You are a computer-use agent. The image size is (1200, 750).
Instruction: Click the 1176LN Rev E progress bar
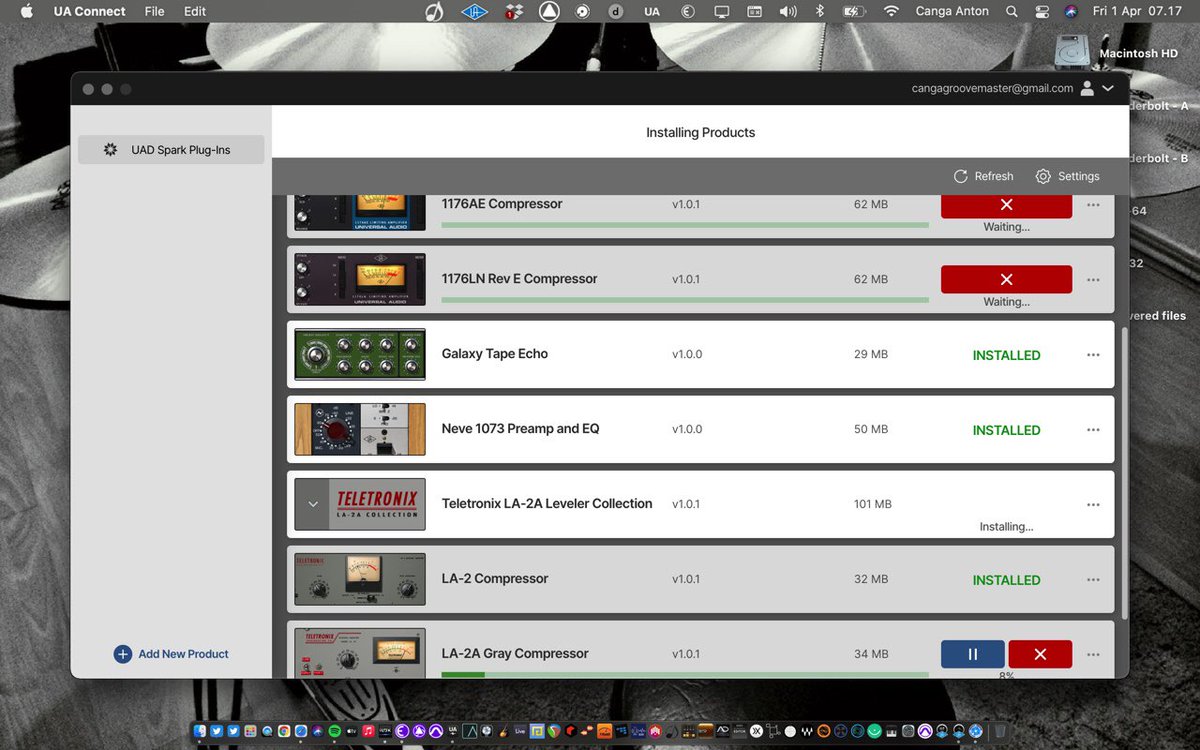[x=685, y=300]
